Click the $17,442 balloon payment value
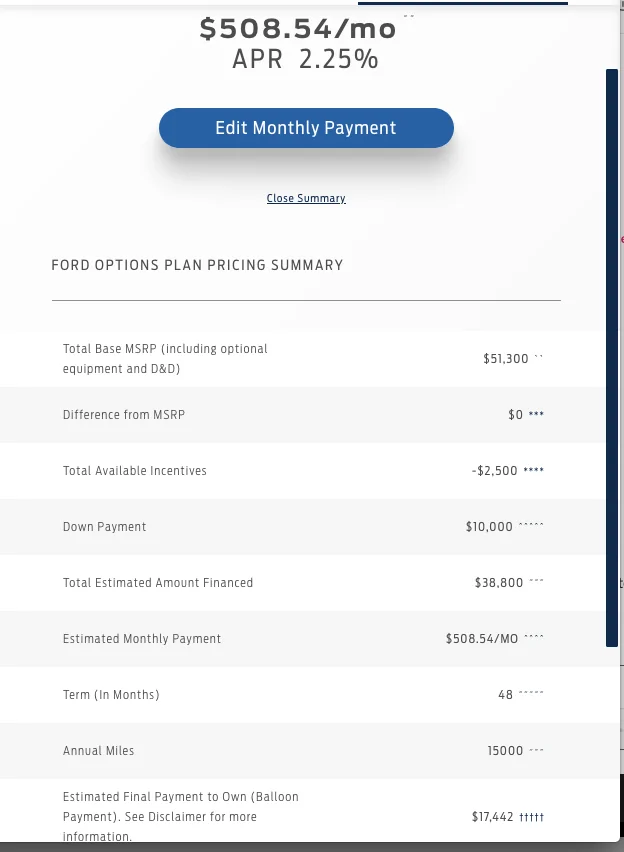Viewport: 624px width, 852px height. [492, 817]
